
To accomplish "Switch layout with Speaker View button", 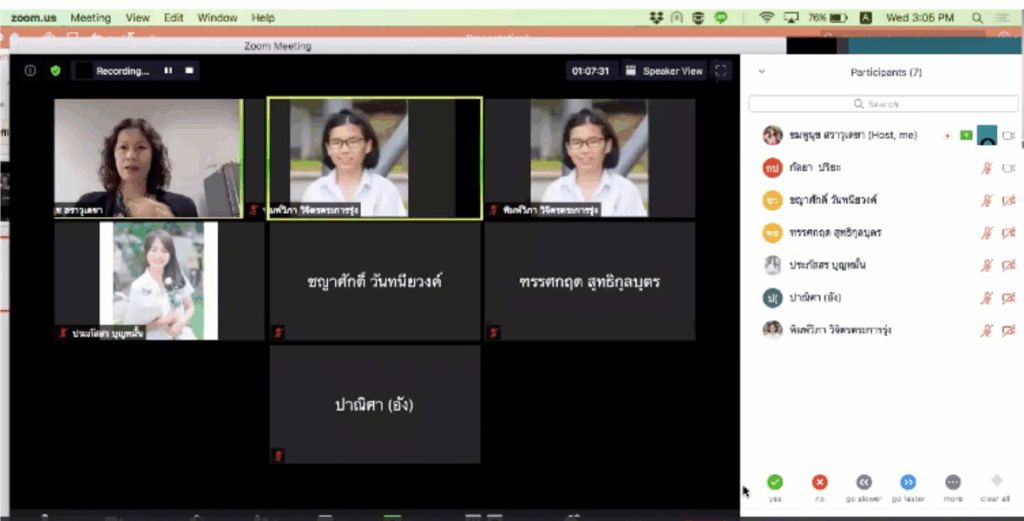I will point(664,71).
